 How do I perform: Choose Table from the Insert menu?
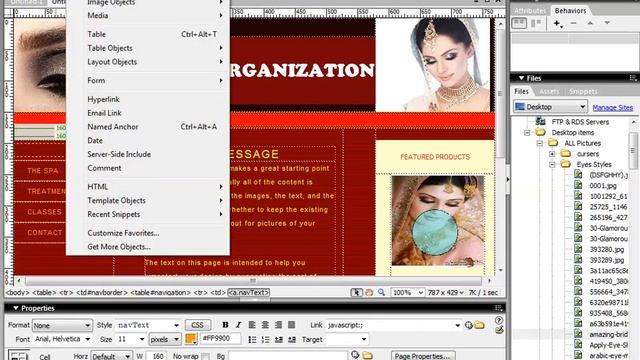(147, 34)
